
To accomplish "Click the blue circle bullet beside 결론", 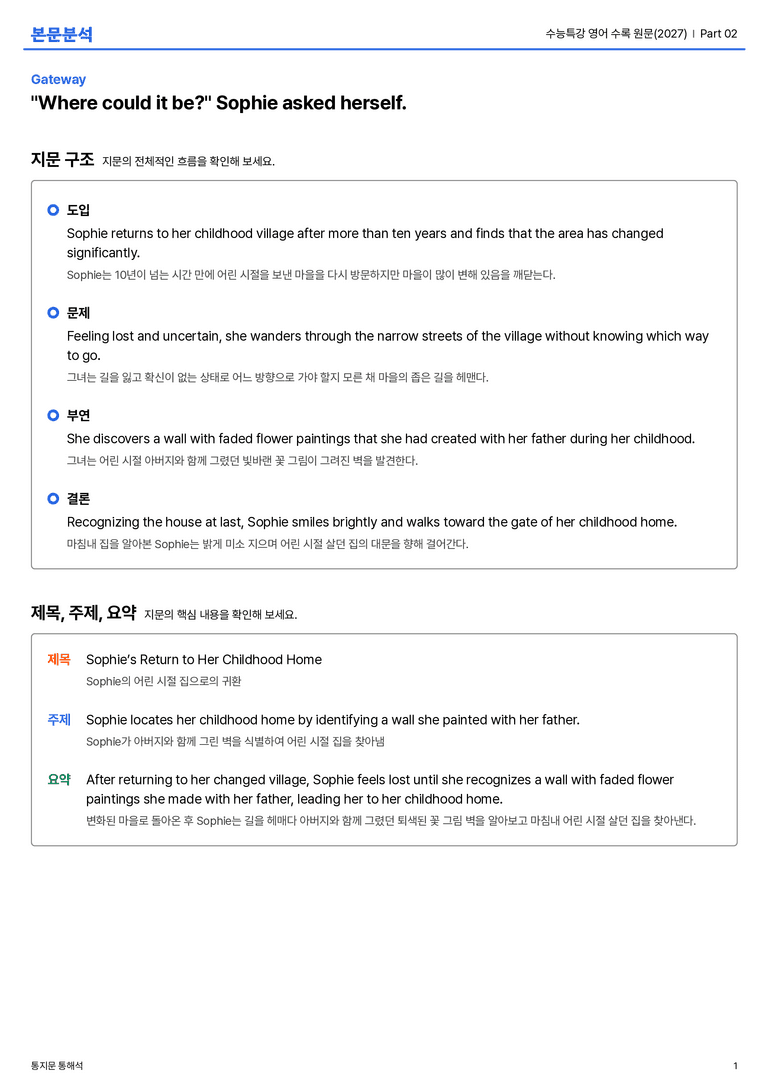I will tap(53, 498).
